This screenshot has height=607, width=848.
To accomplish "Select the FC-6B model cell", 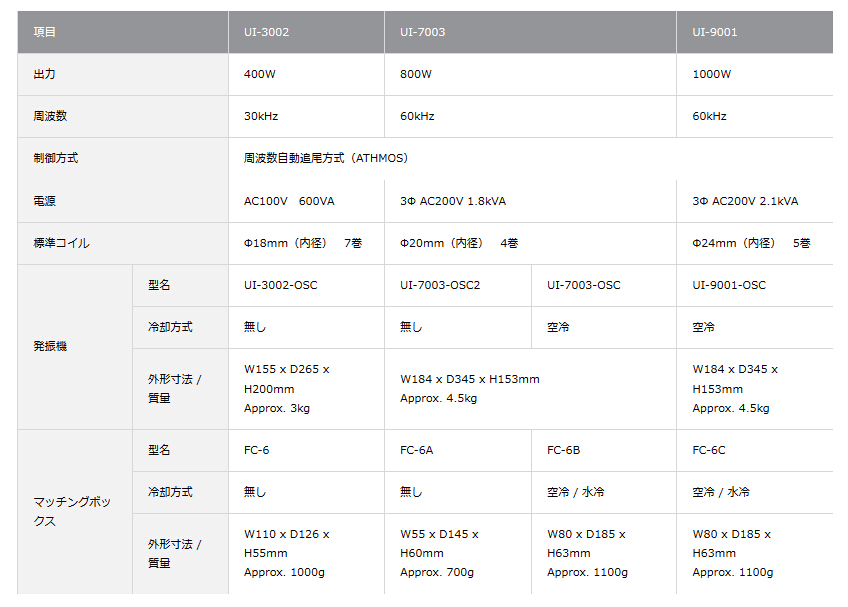I will (x=563, y=450).
